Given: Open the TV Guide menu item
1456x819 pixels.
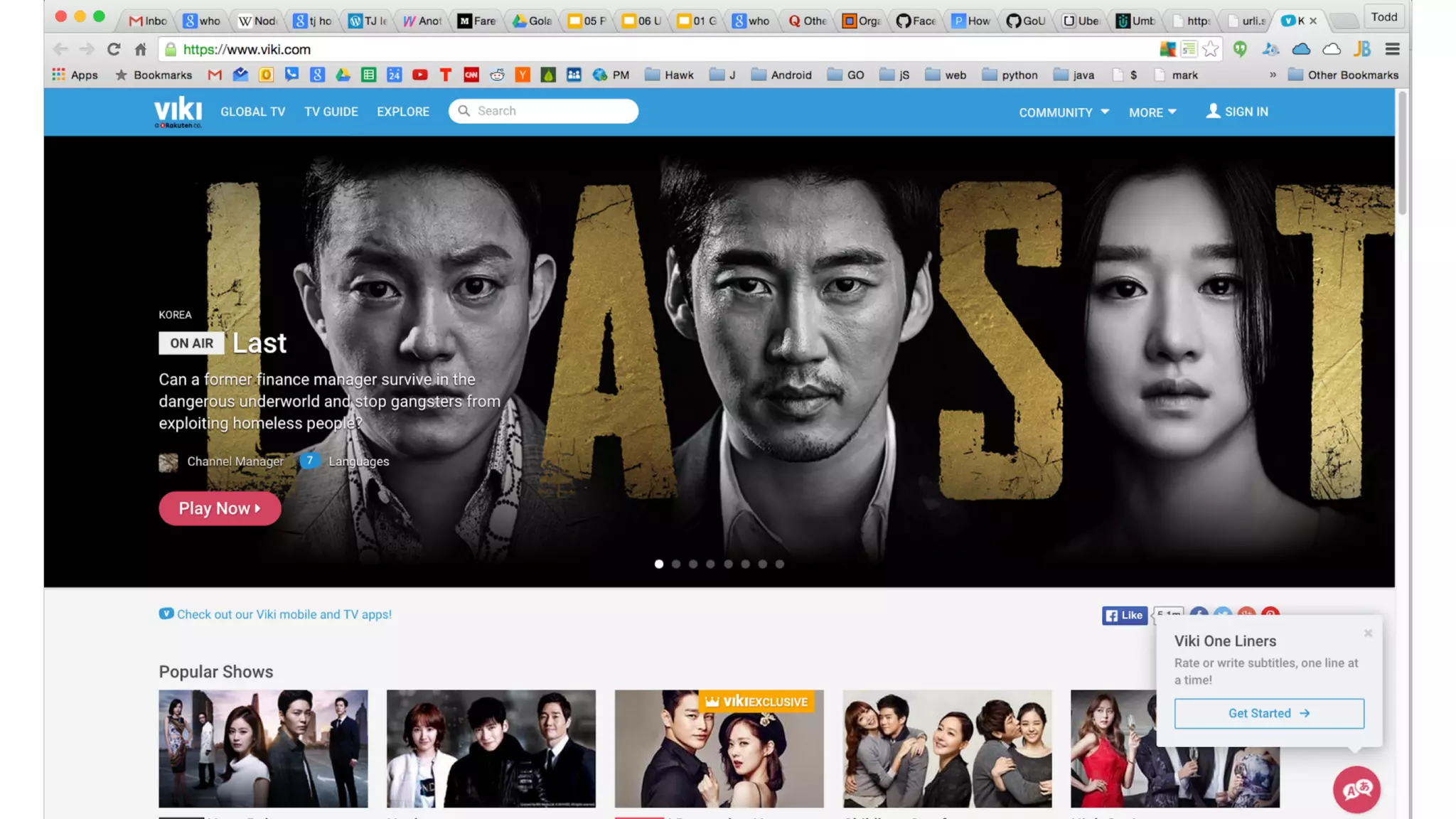Looking at the screenshot, I should click(331, 112).
